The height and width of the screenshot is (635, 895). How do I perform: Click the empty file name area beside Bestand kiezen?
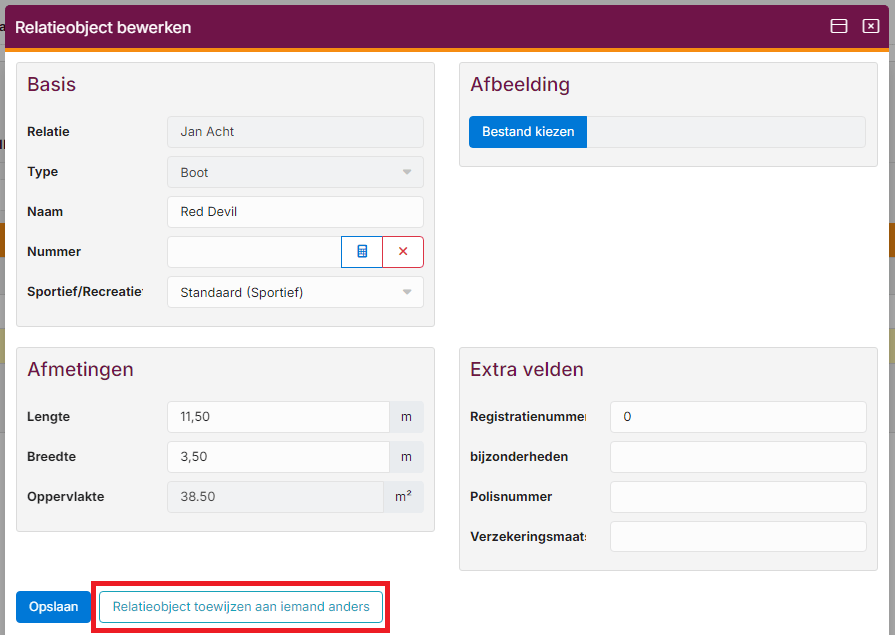726,132
